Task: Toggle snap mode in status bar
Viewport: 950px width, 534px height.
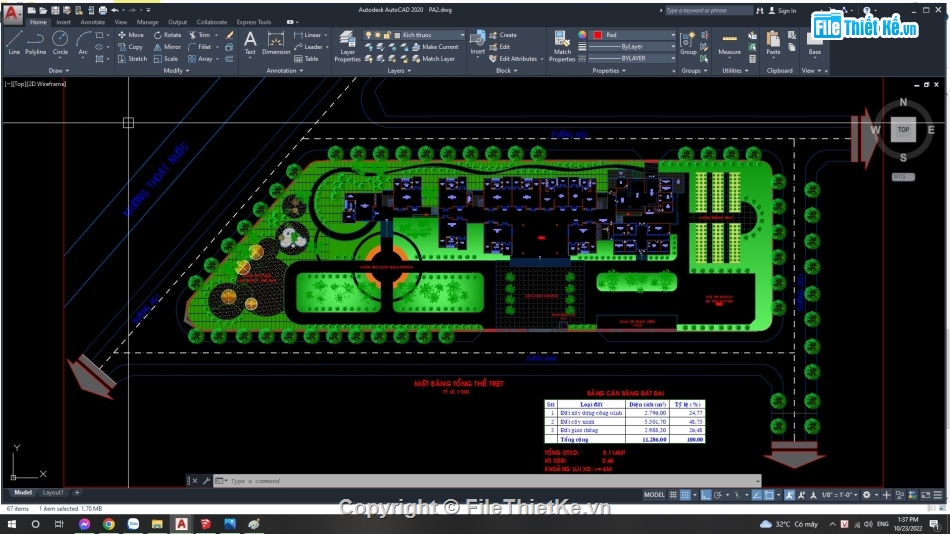Action: 685,495
